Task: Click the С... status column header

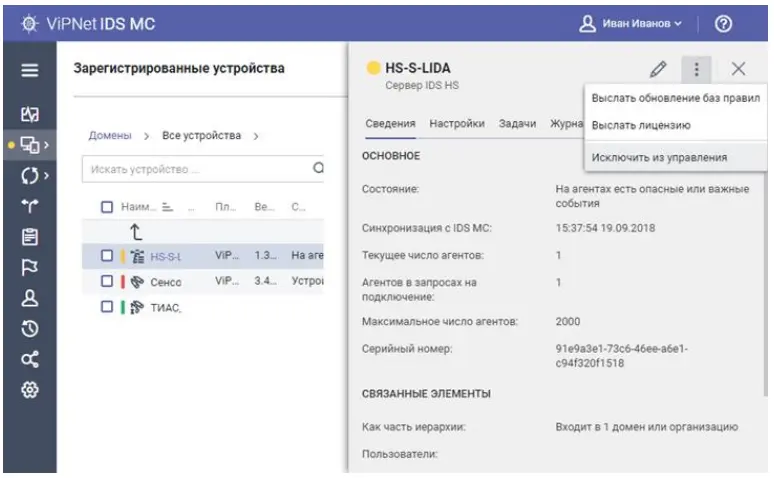Action: (298, 207)
